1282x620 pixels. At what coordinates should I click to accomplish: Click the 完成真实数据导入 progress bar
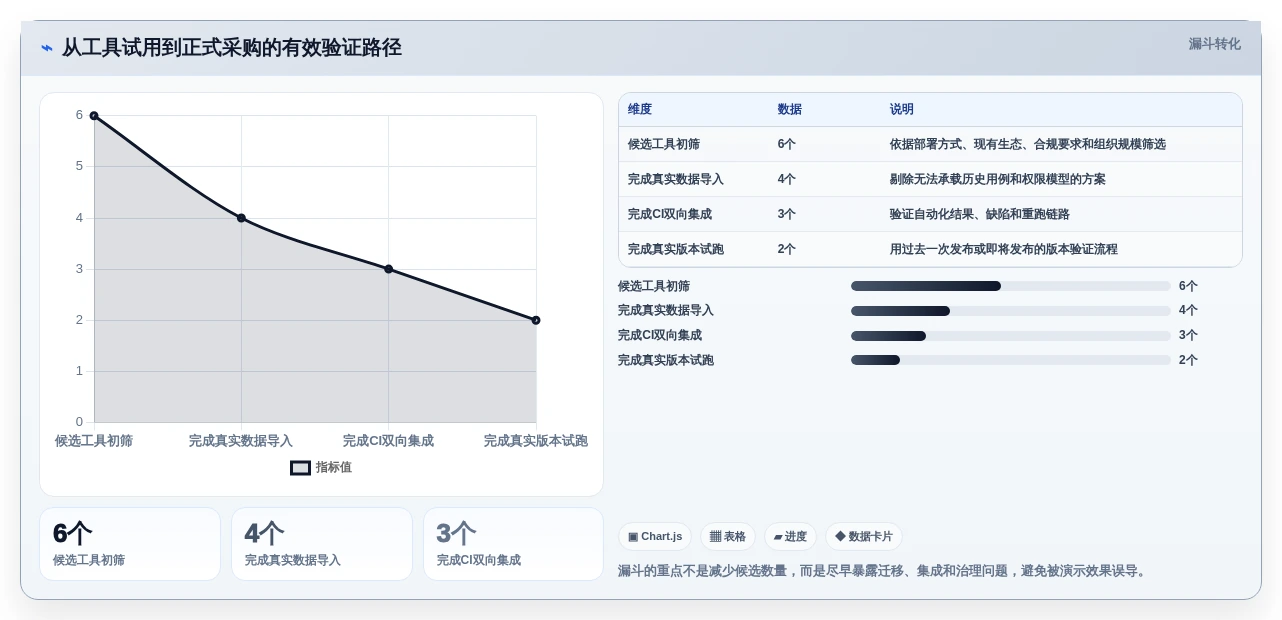[x=1011, y=311]
